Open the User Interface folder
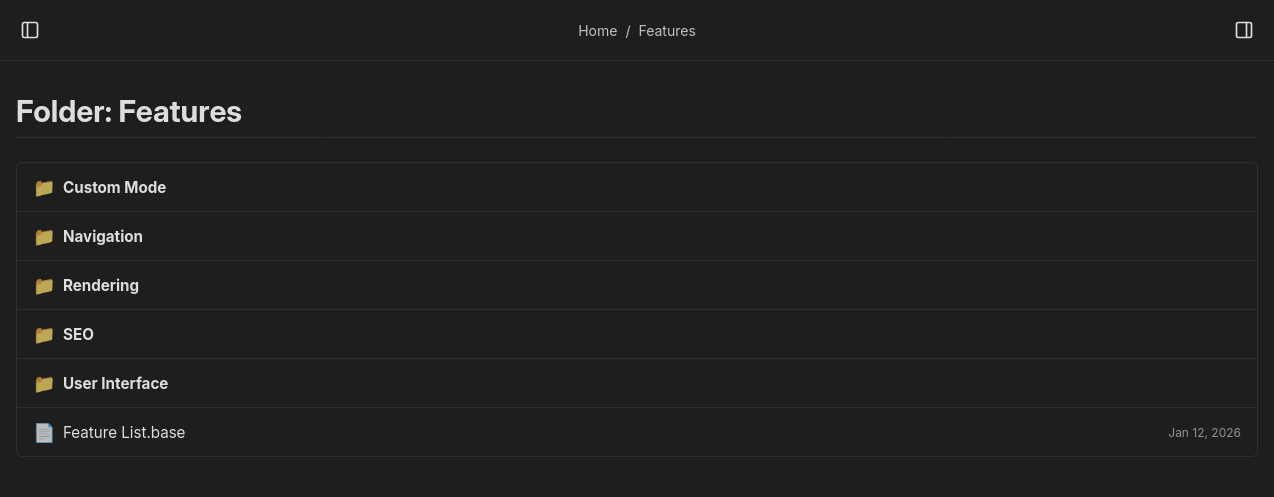 (115, 384)
